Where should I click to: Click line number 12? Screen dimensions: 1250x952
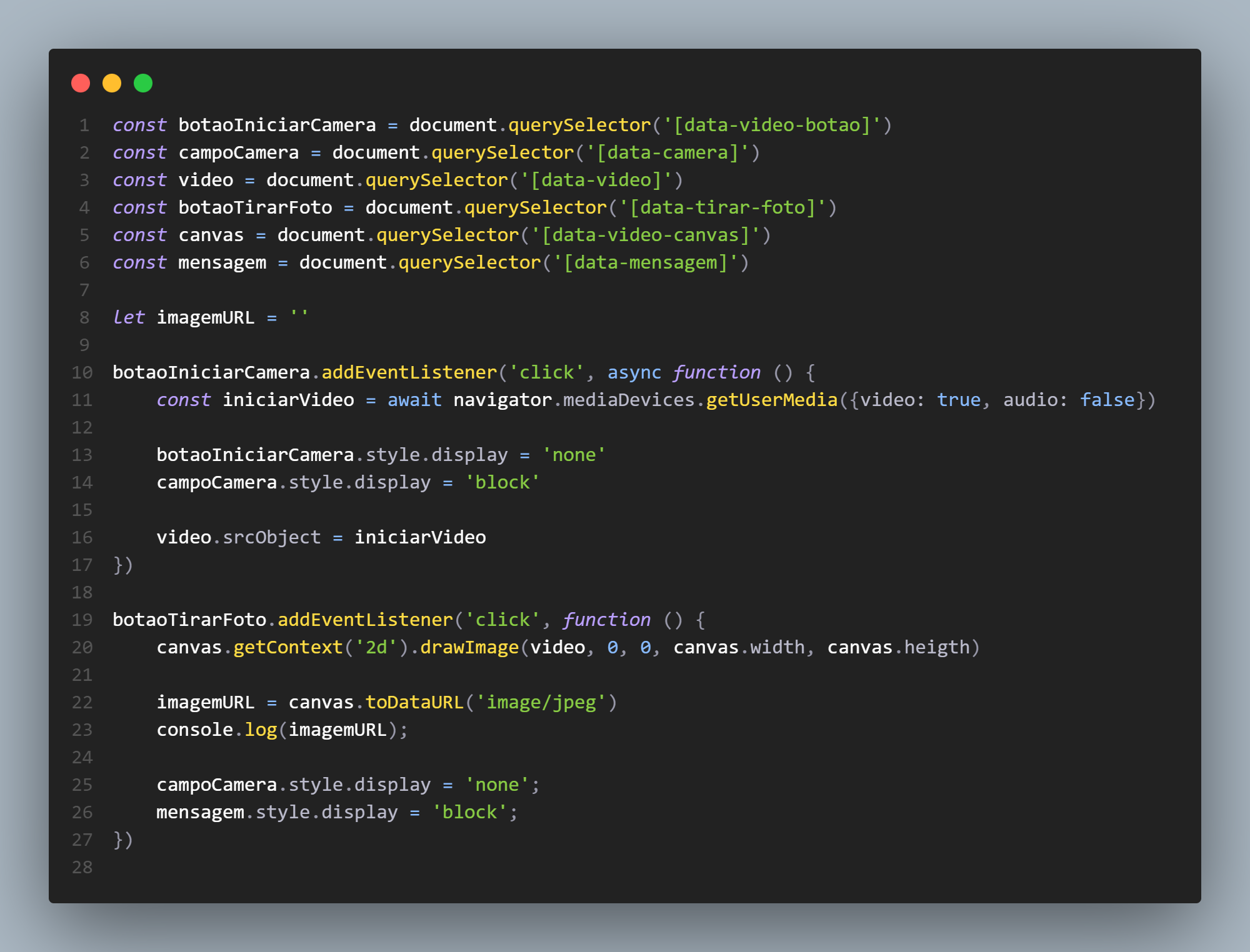tap(82, 427)
